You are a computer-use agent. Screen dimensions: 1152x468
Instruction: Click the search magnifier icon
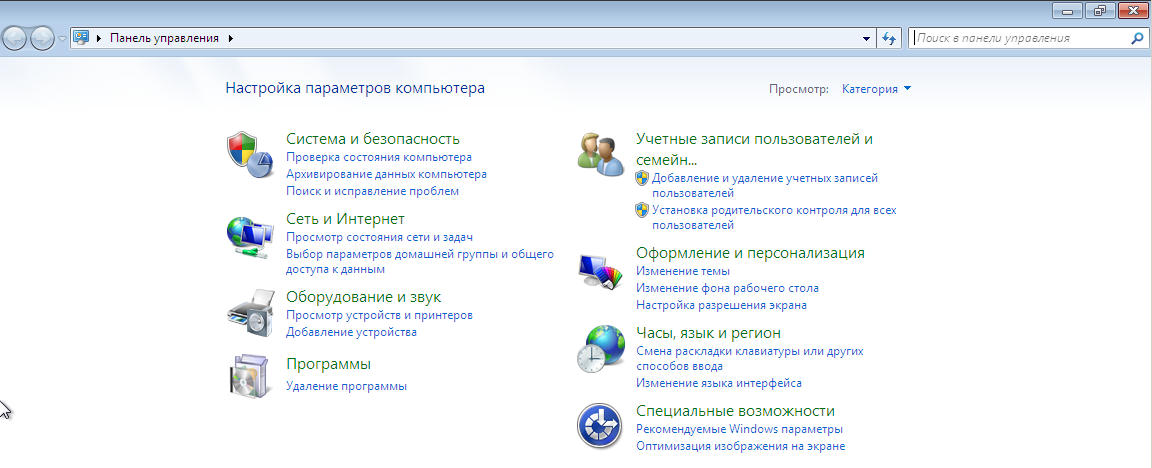1136,38
